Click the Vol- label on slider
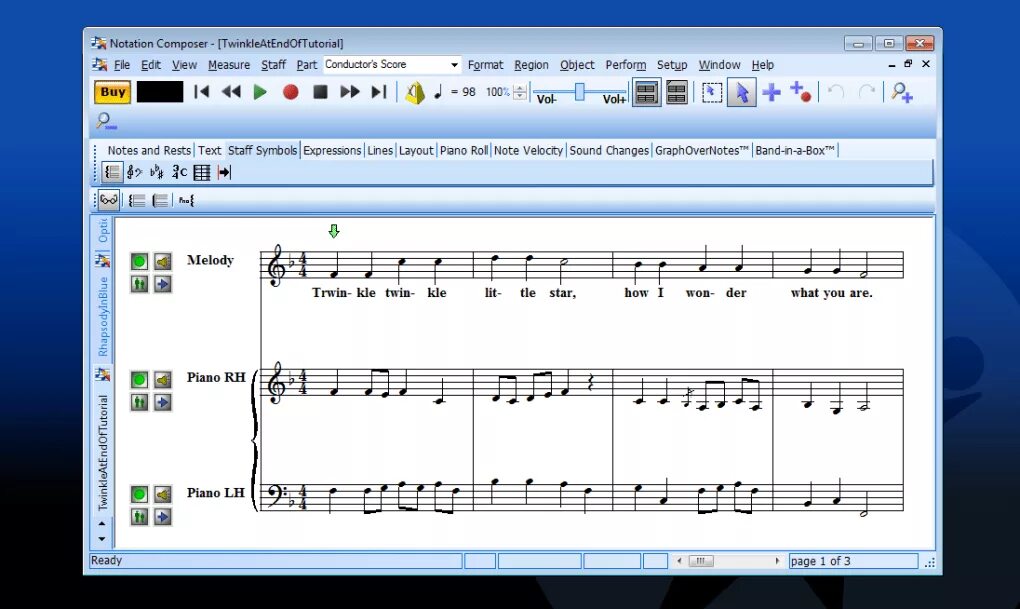Screen dimensions: 1020x609 (546, 99)
